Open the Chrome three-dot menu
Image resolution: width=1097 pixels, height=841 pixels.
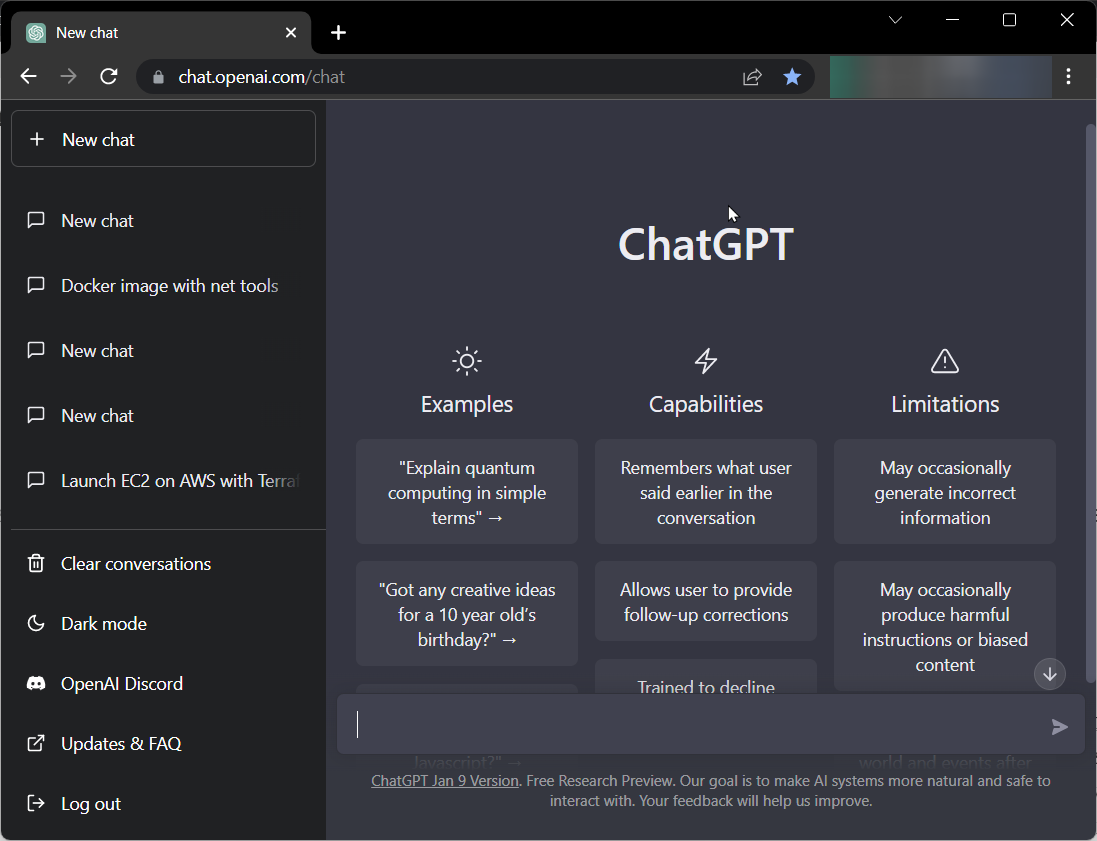pyautogui.click(x=1068, y=76)
